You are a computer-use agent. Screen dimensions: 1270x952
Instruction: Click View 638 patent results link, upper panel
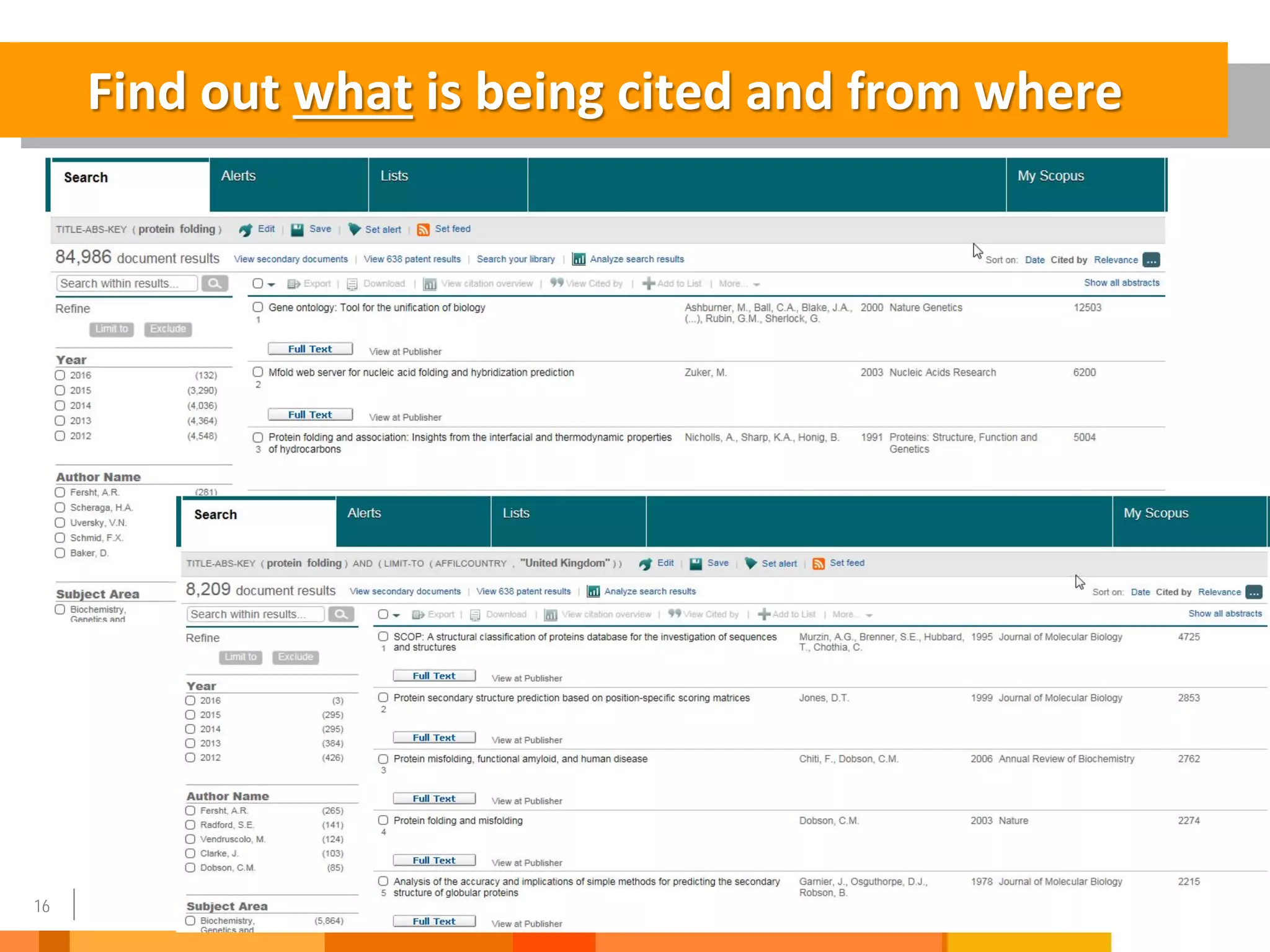click(412, 259)
